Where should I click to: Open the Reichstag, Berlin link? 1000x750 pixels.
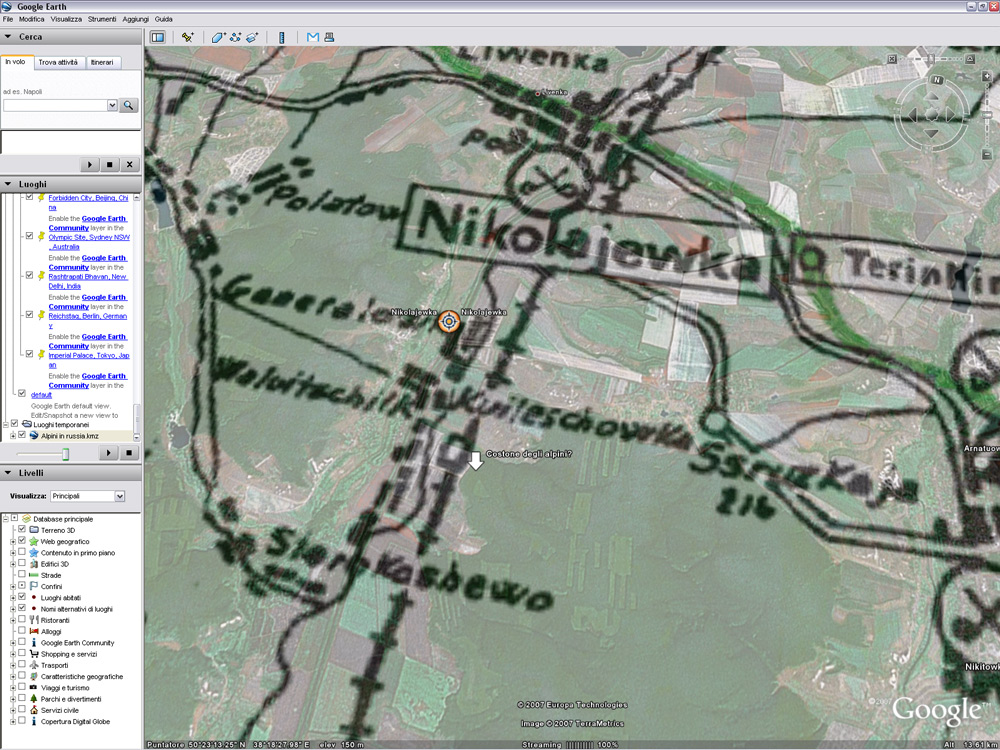[87, 321]
